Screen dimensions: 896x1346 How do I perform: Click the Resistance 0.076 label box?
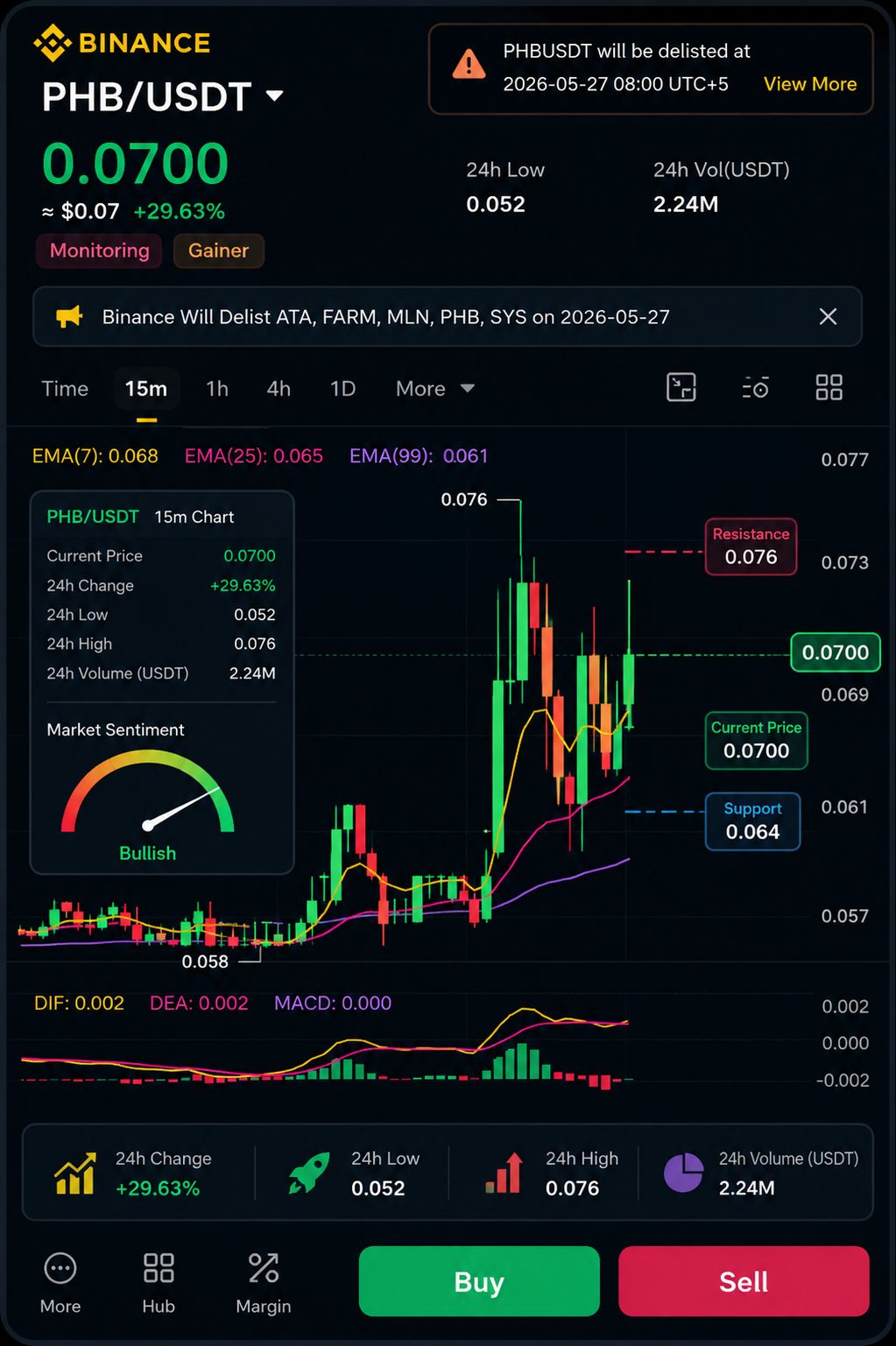pos(751,546)
